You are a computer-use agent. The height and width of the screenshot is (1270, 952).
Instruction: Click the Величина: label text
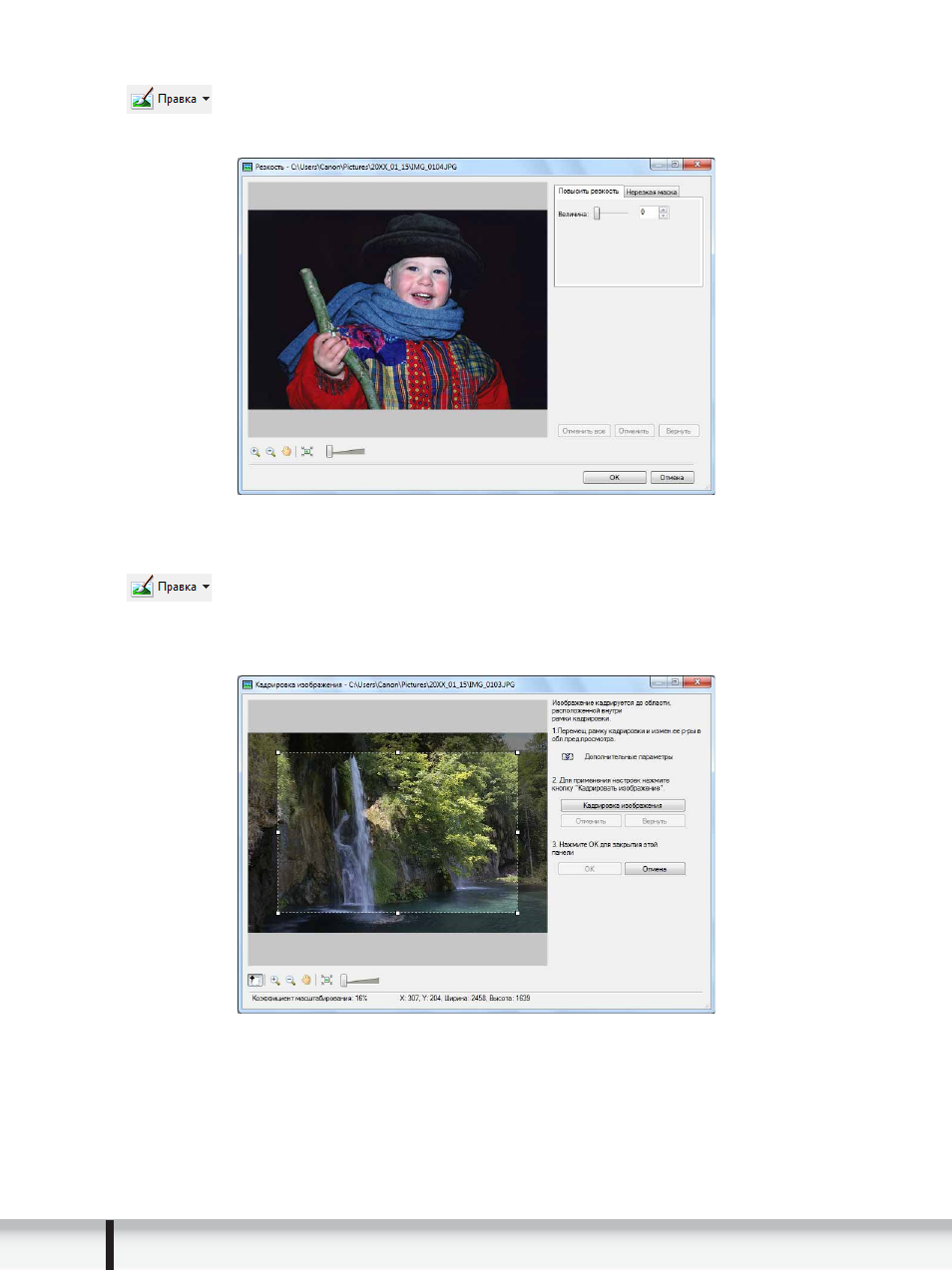(573, 213)
